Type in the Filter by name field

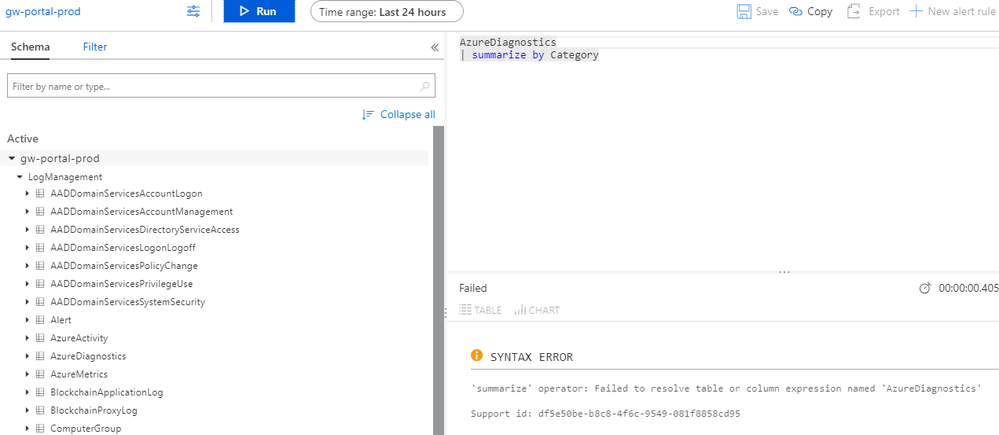tap(210, 87)
